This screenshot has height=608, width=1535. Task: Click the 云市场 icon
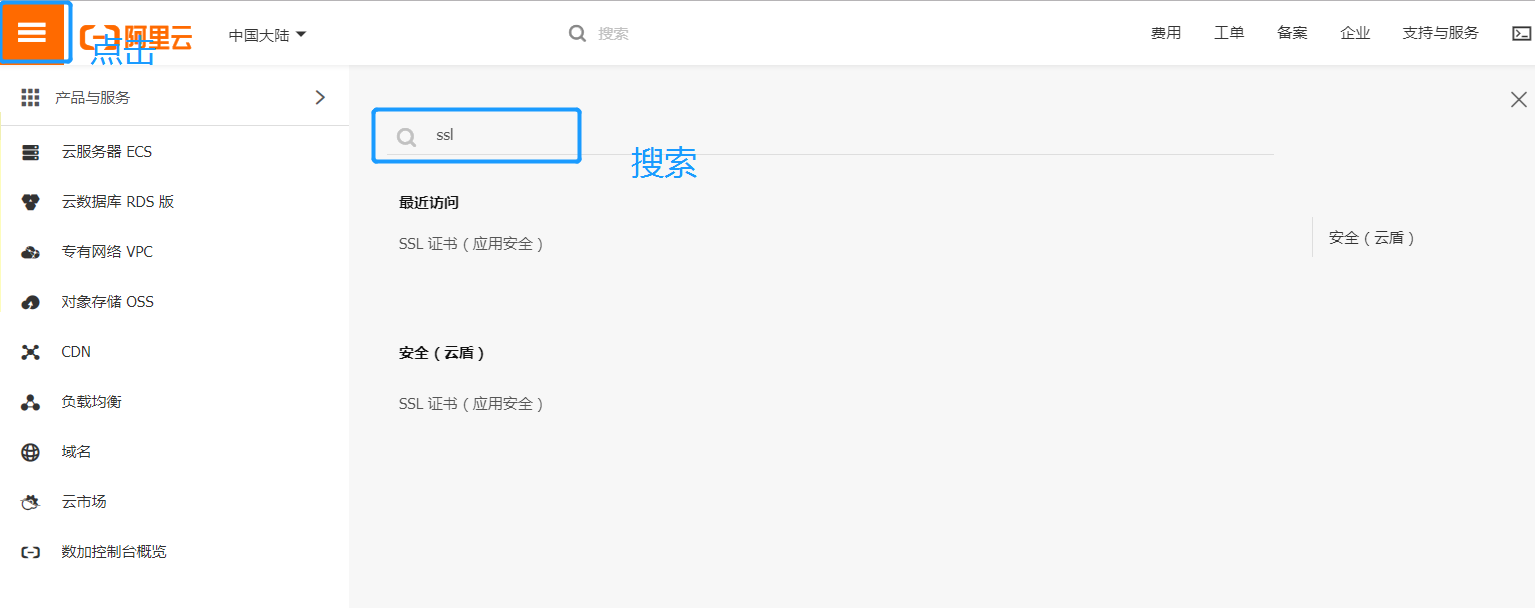click(x=31, y=502)
